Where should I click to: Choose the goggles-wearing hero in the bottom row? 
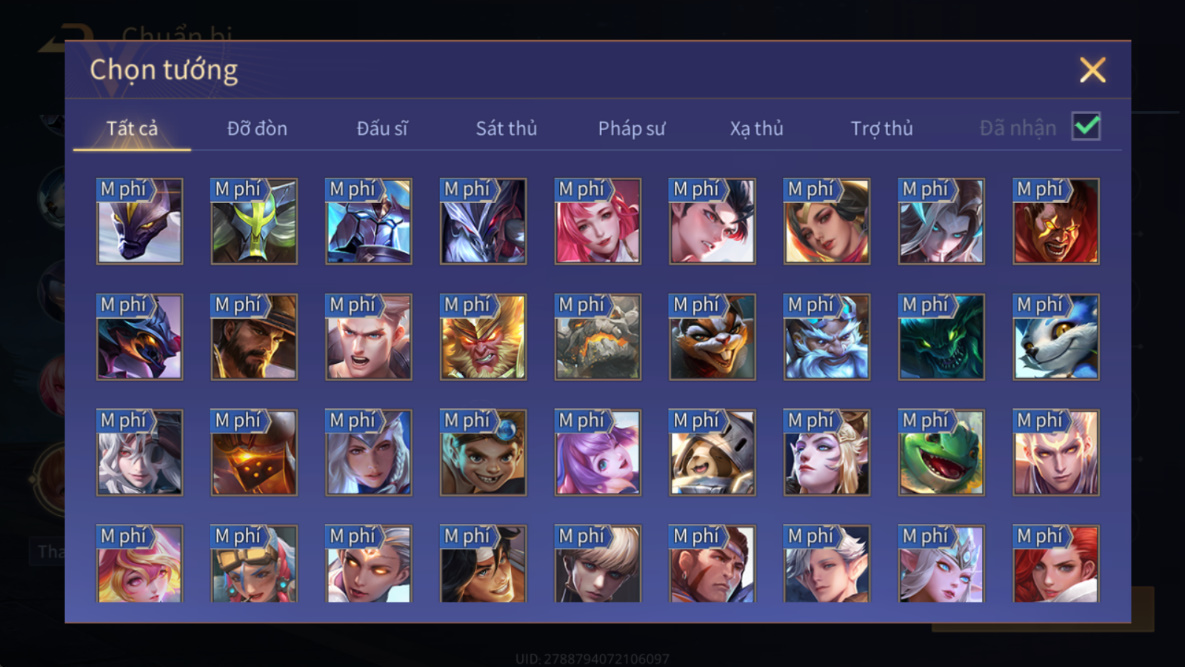click(x=254, y=564)
